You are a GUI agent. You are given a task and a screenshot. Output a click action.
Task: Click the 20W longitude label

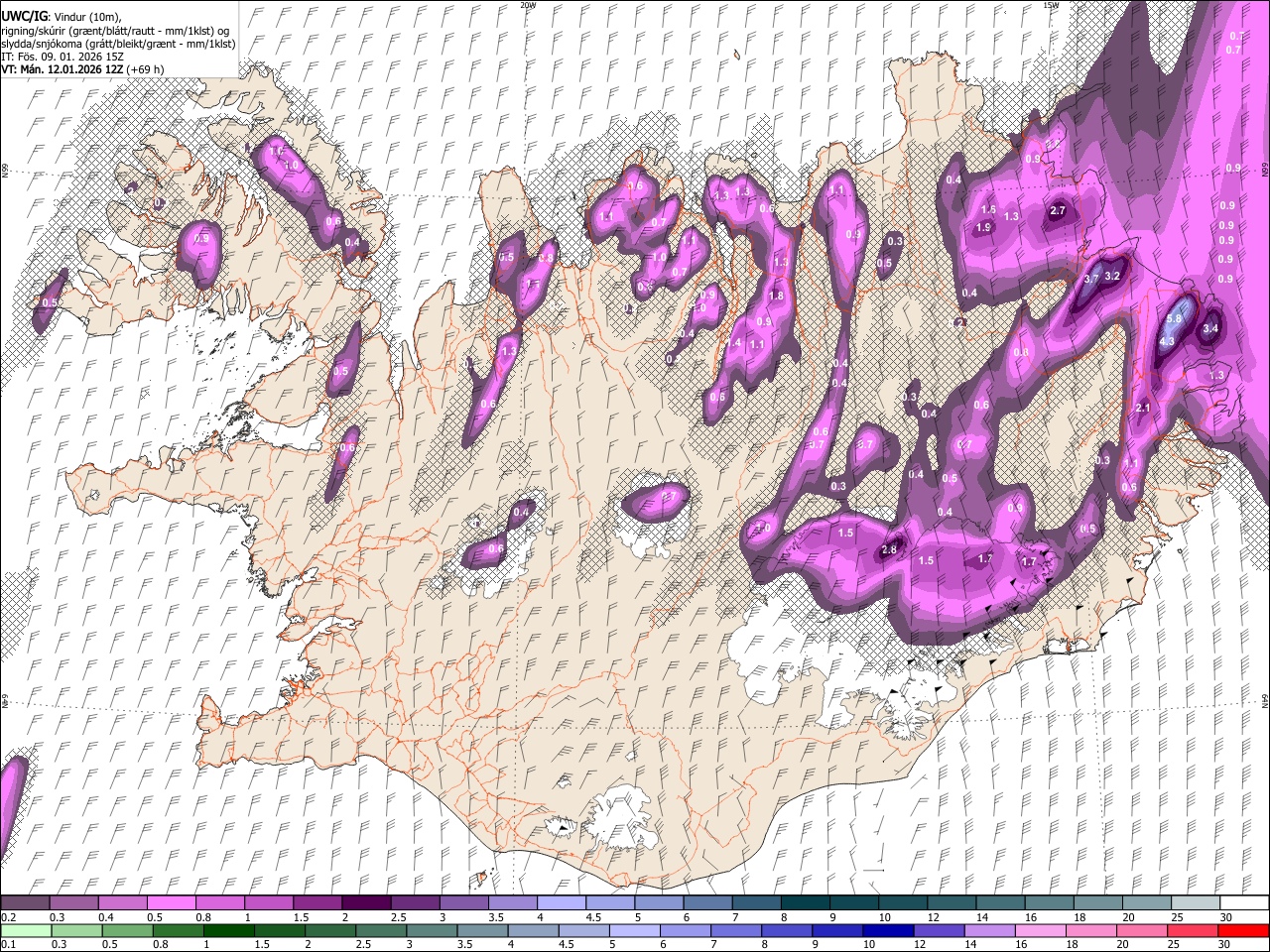click(528, 5)
